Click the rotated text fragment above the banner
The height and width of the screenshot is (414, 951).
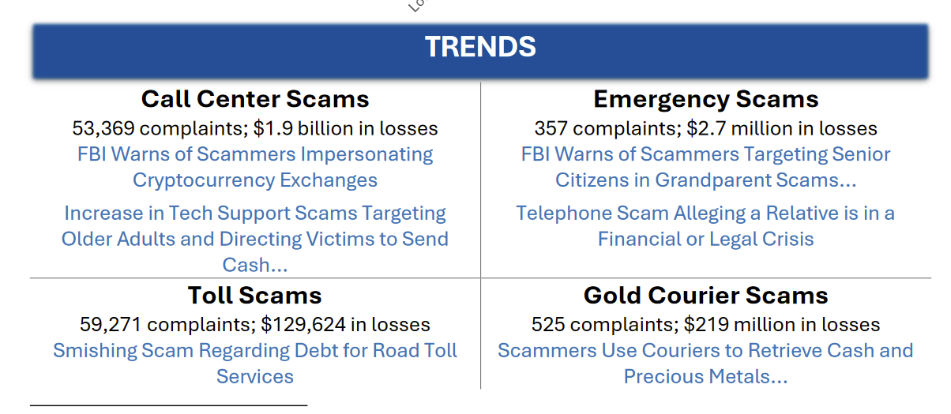[x=416, y=5]
